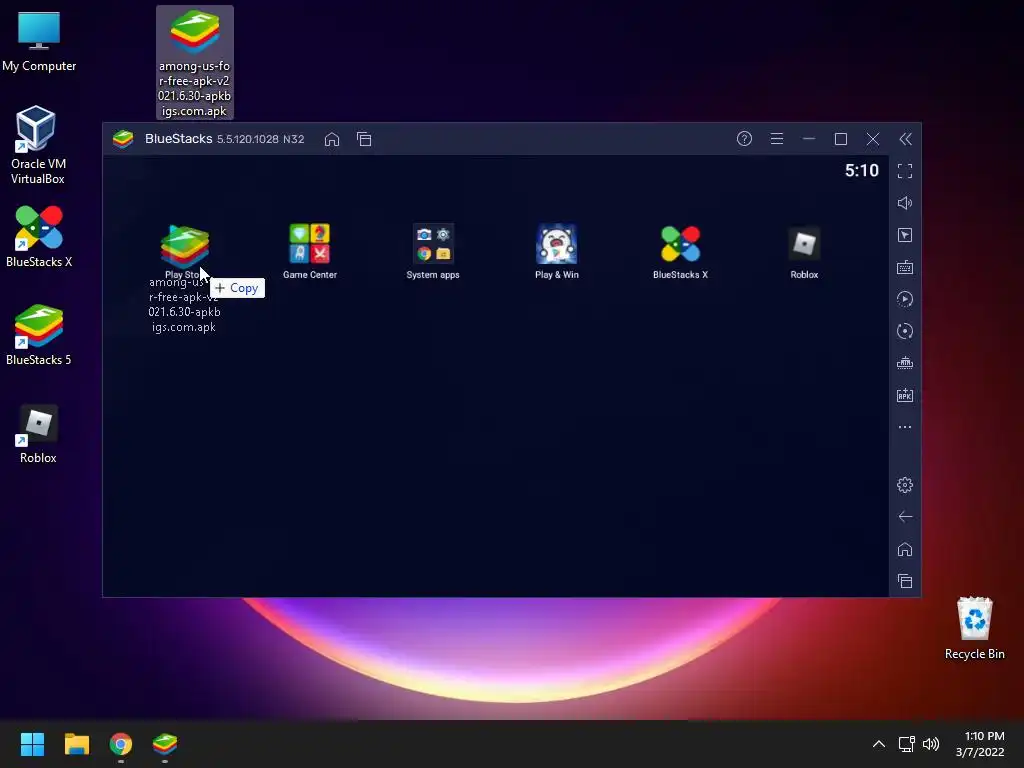Viewport: 1024px width, 768px height.
Task: Select the Recycle Bin on desktop
Action: (974, 628)
